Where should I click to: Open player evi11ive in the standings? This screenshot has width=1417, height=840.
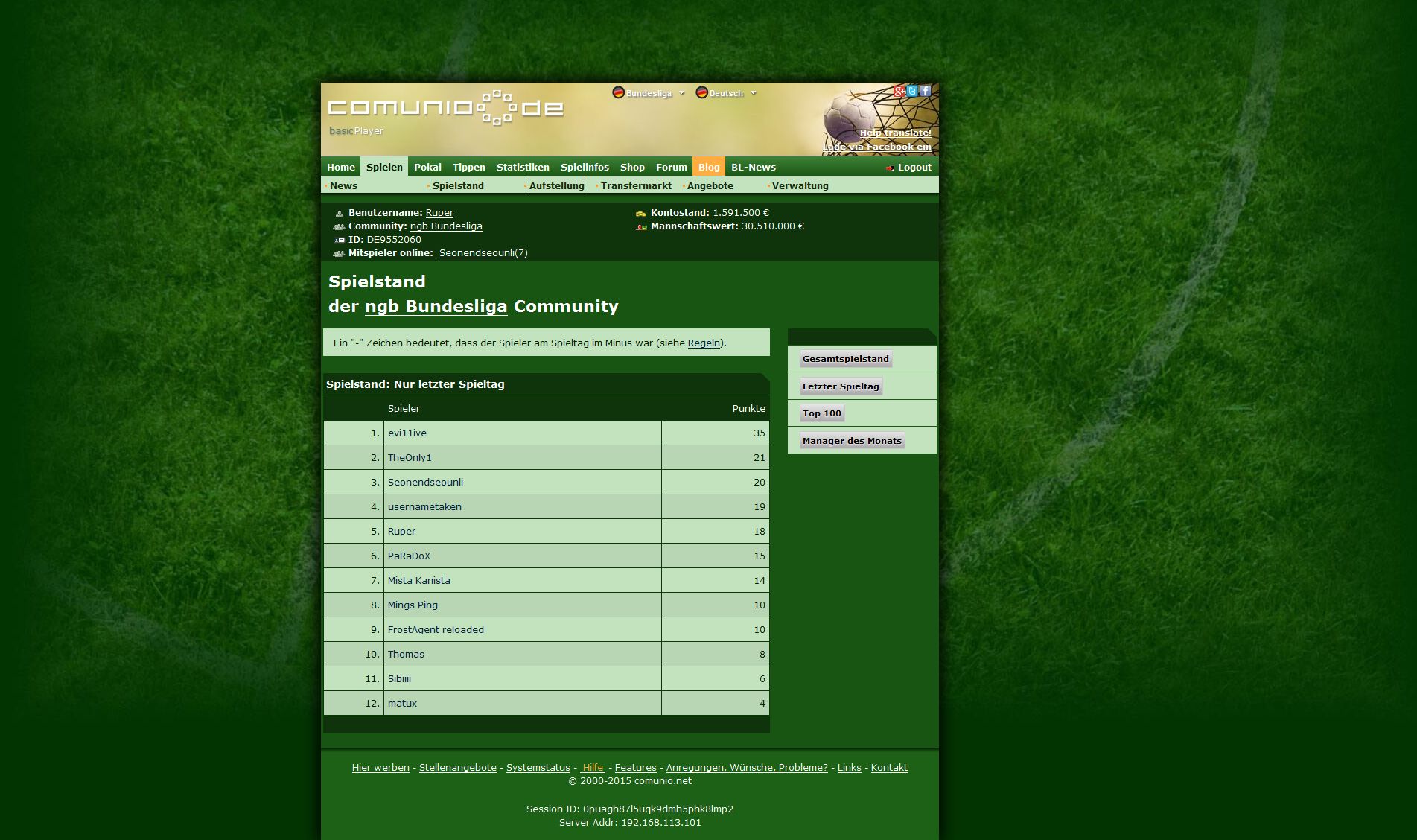coord(407,433)
